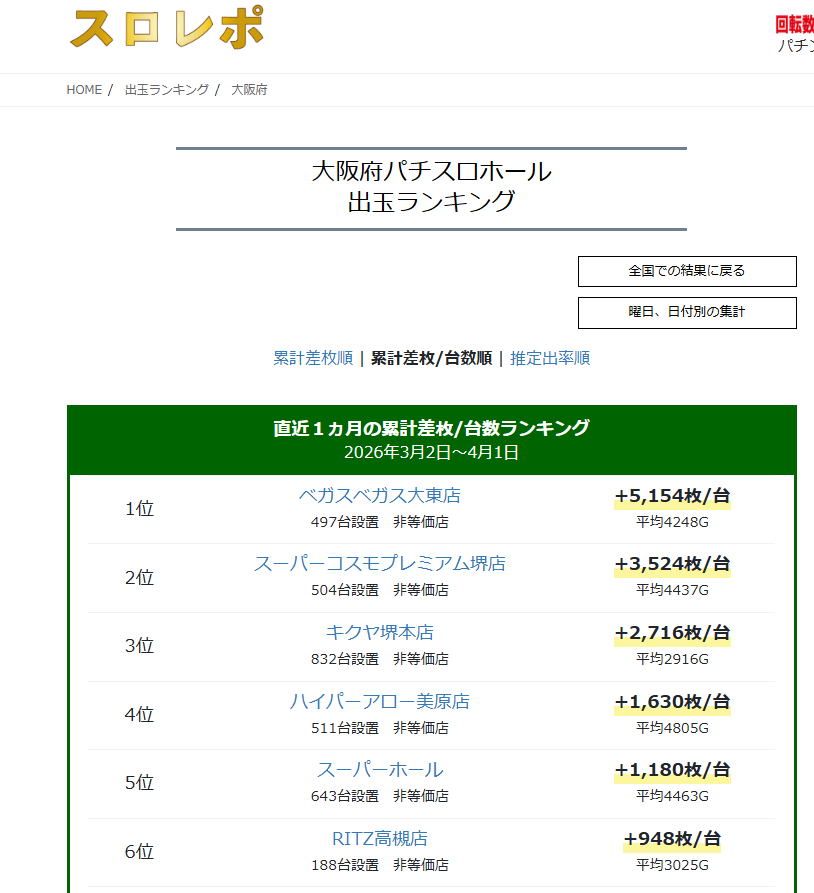Open 出玉ランキング breadcrumb link
814x893 pixels.
click(167, 90)
